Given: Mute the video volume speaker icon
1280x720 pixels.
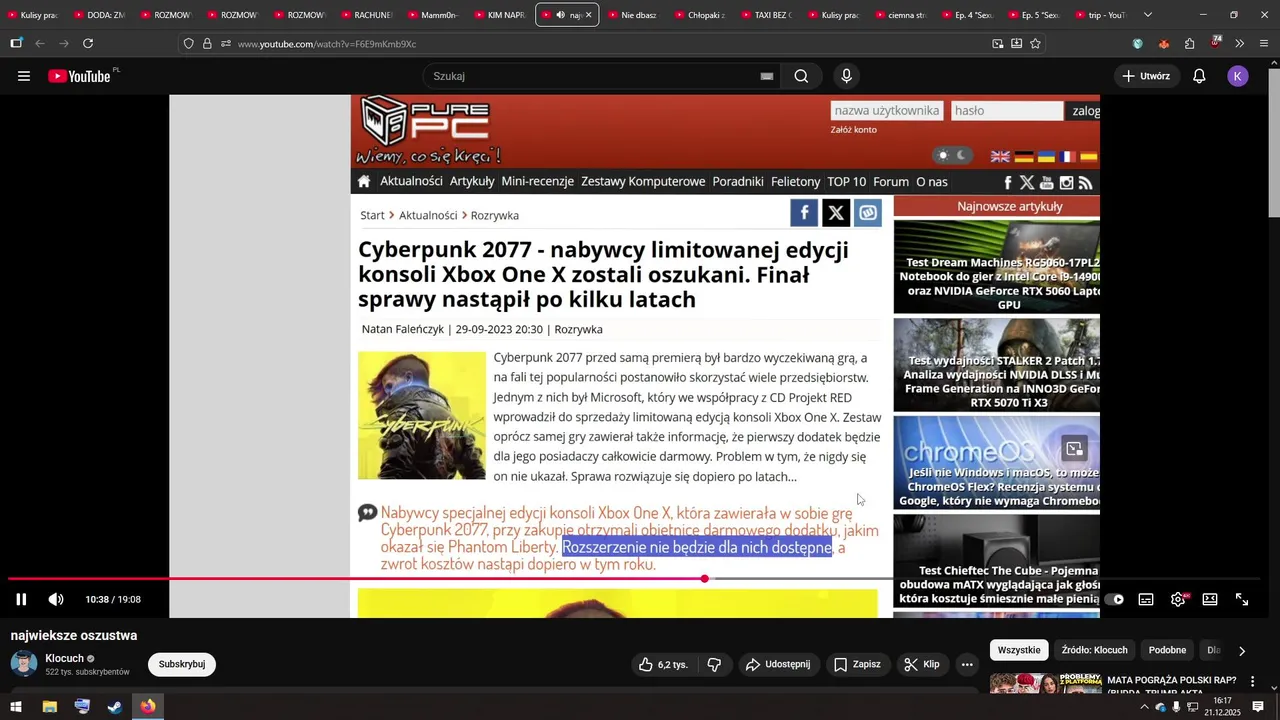Looking at the screenshot, I should [56, 599].
